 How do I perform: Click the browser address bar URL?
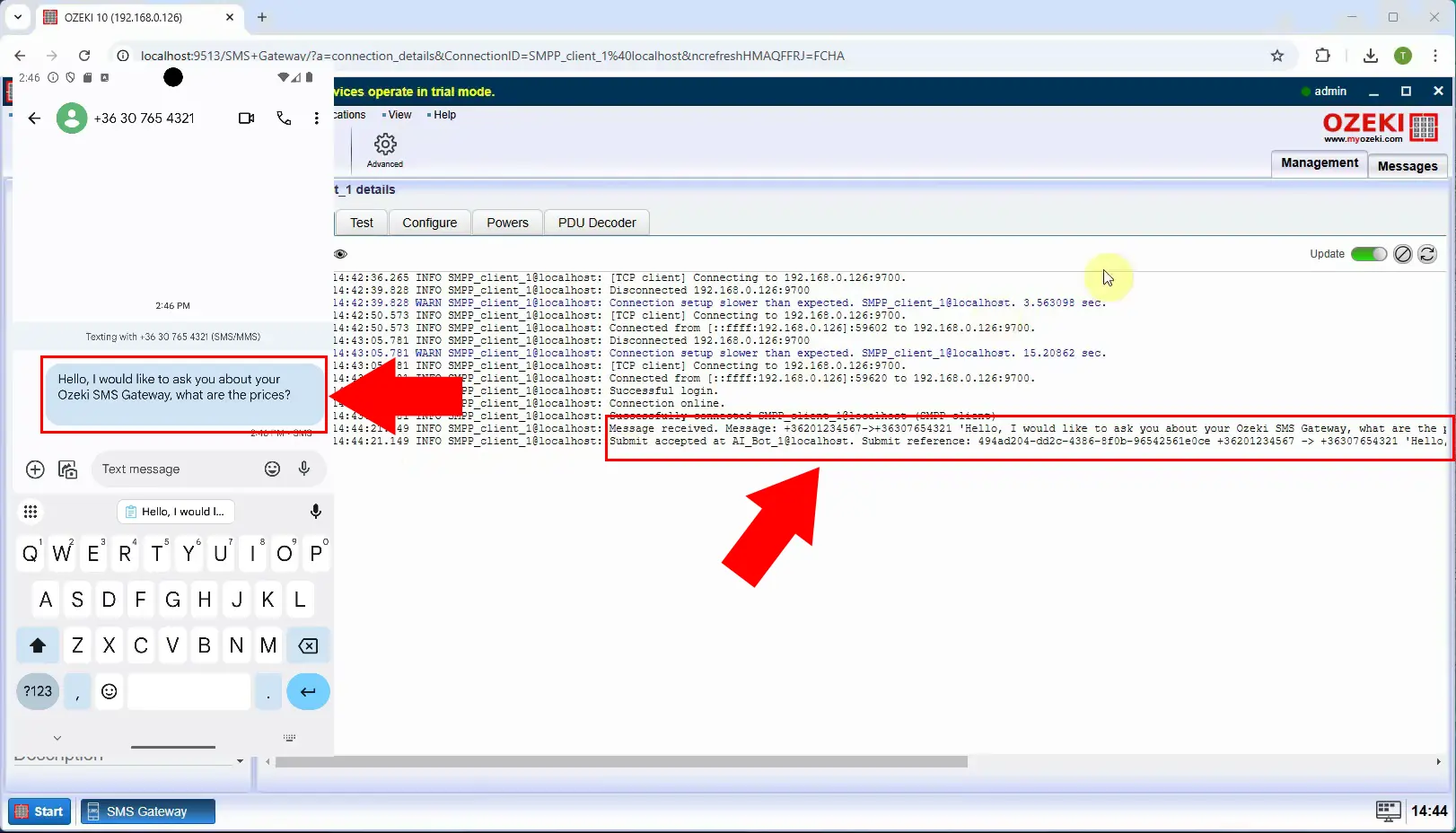click(492, 56)
